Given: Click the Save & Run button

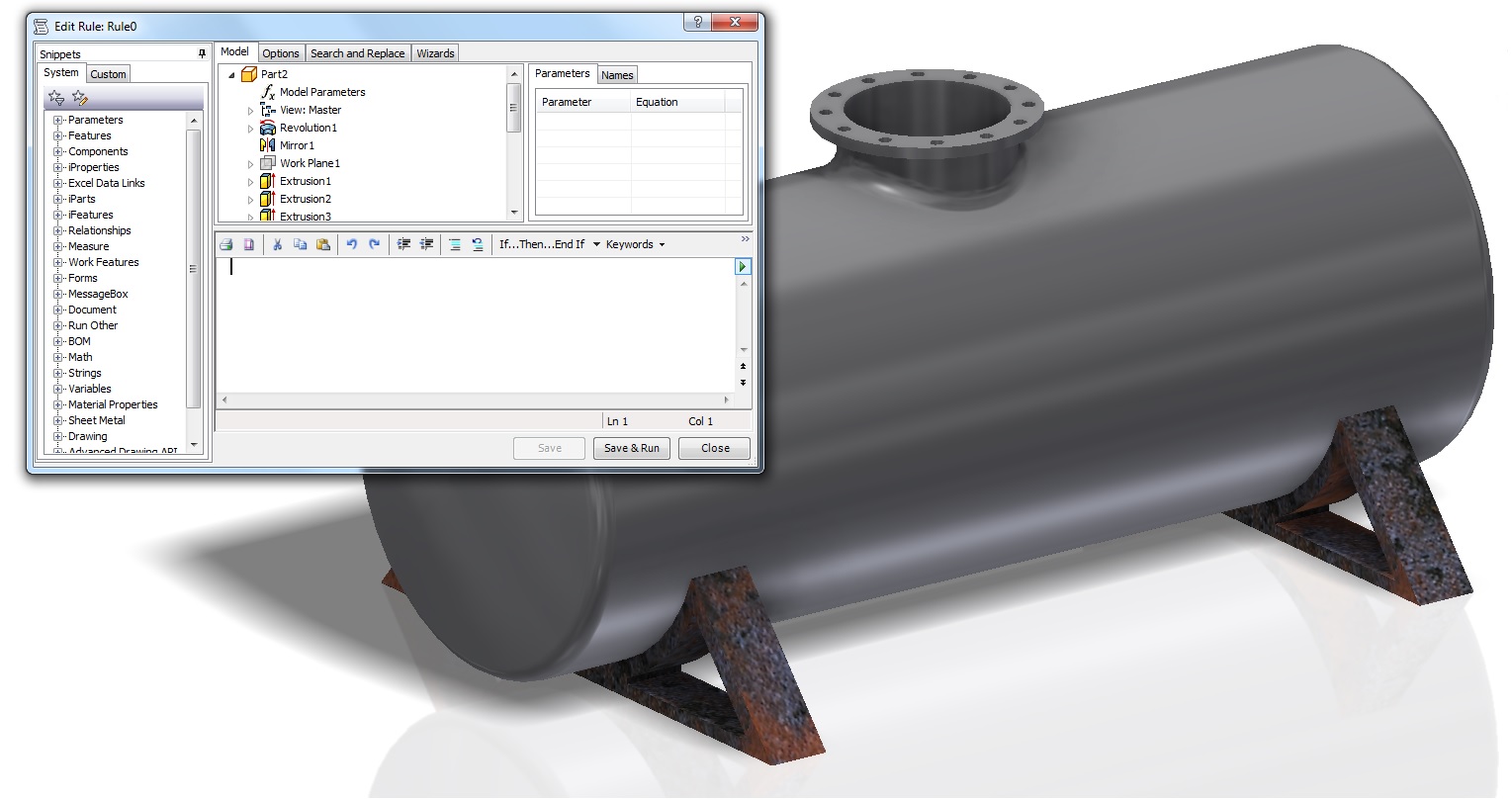Looking at the screenshot, I should [x=632, y=448].
